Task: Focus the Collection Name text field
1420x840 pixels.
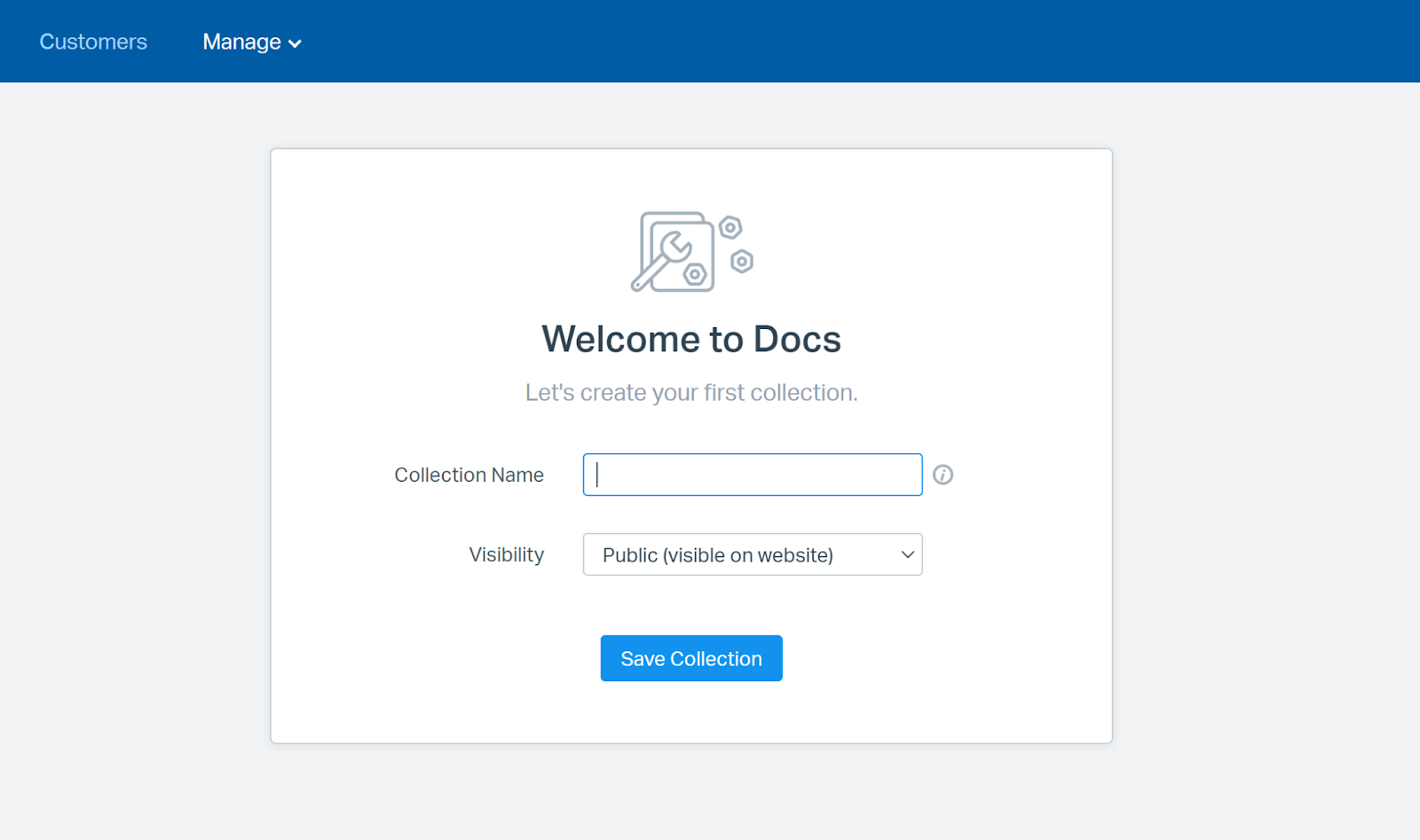Action: click(753, 475)
